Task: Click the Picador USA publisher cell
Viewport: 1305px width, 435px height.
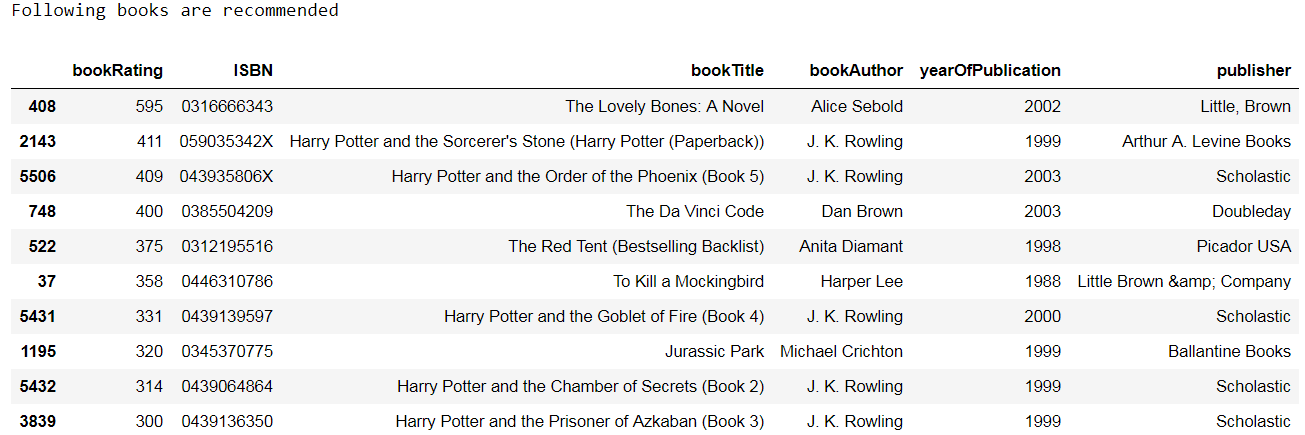Action: point(1243,246)
